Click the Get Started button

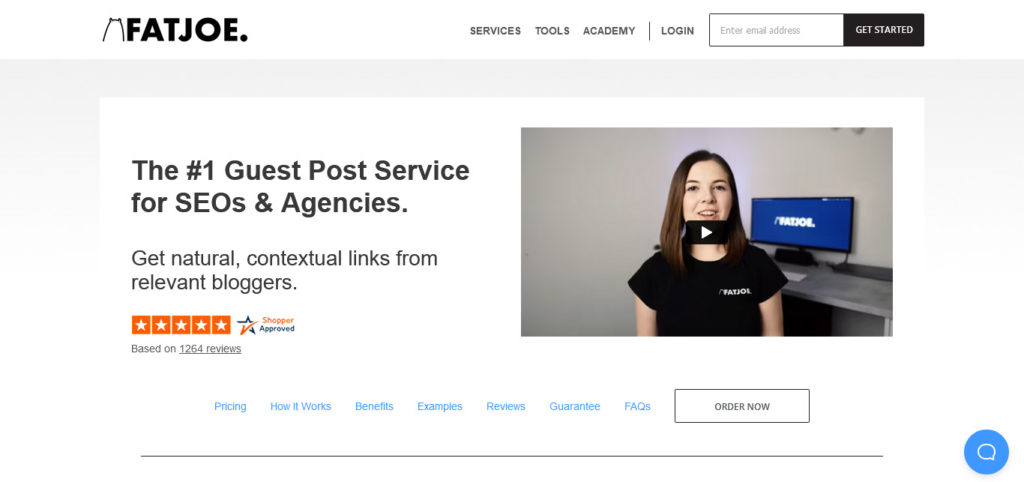tap(884, 30)
